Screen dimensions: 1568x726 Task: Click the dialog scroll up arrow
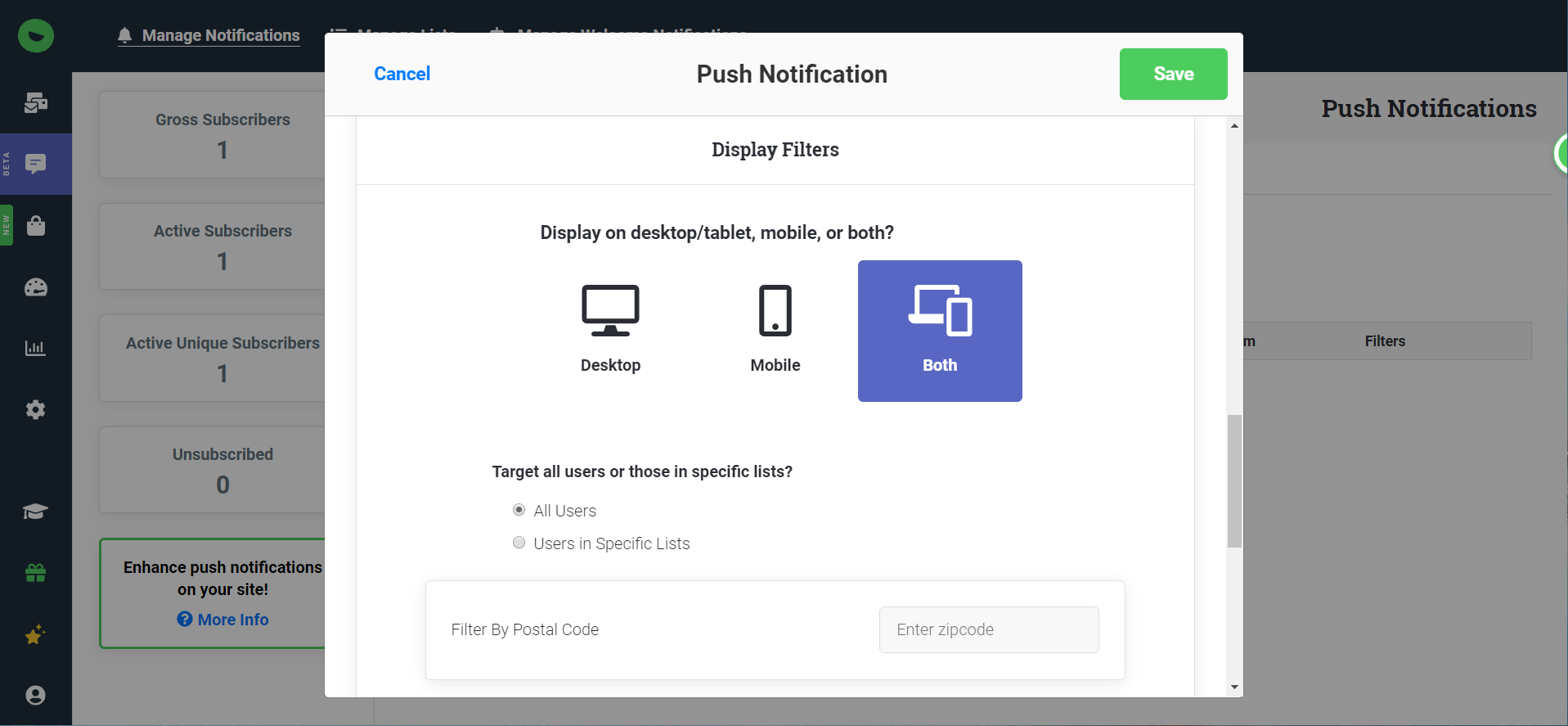[x=1234, y=125]
